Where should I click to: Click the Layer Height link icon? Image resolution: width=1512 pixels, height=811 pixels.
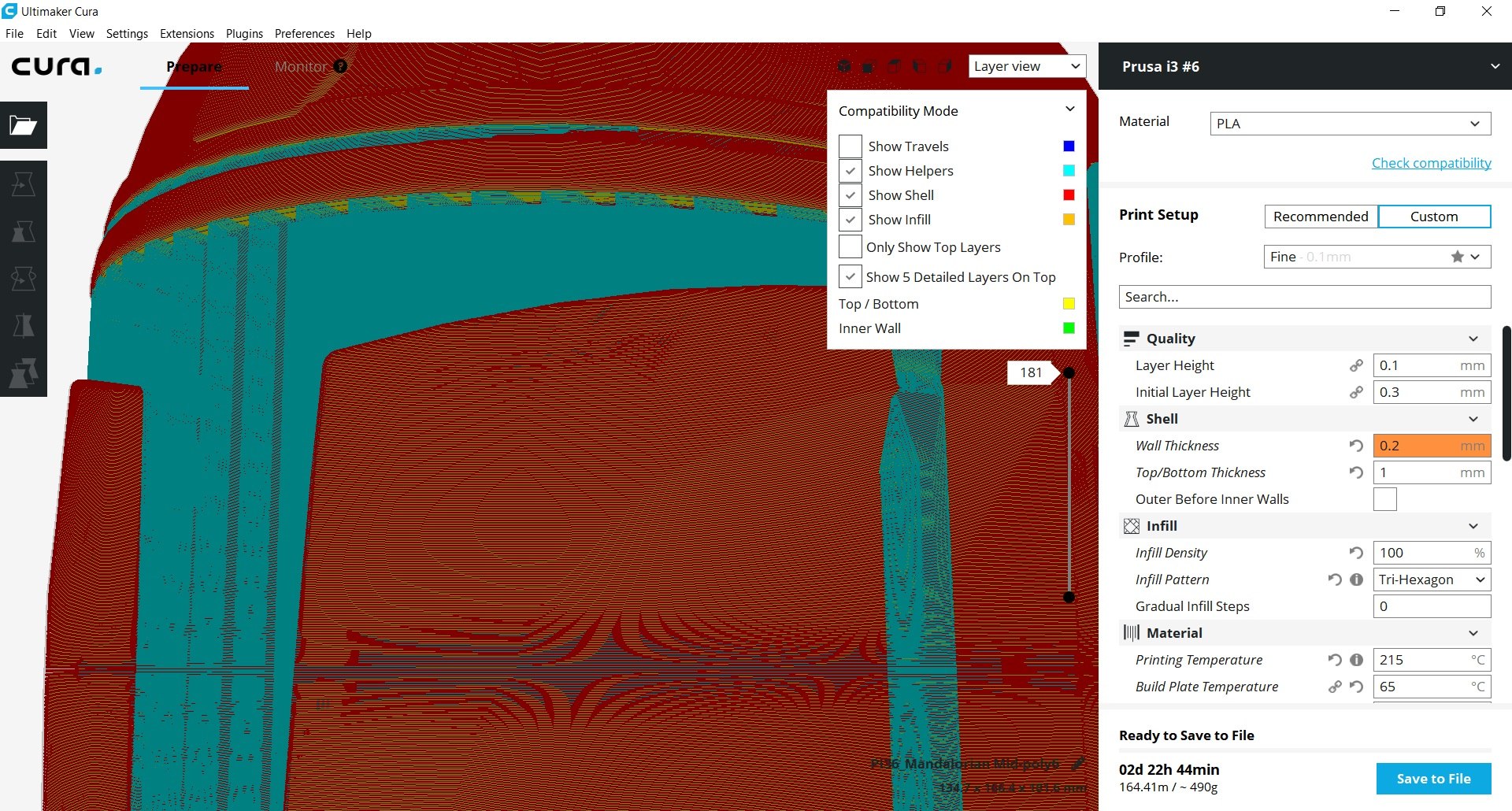pyautogui.click(x=1356, y=365)
